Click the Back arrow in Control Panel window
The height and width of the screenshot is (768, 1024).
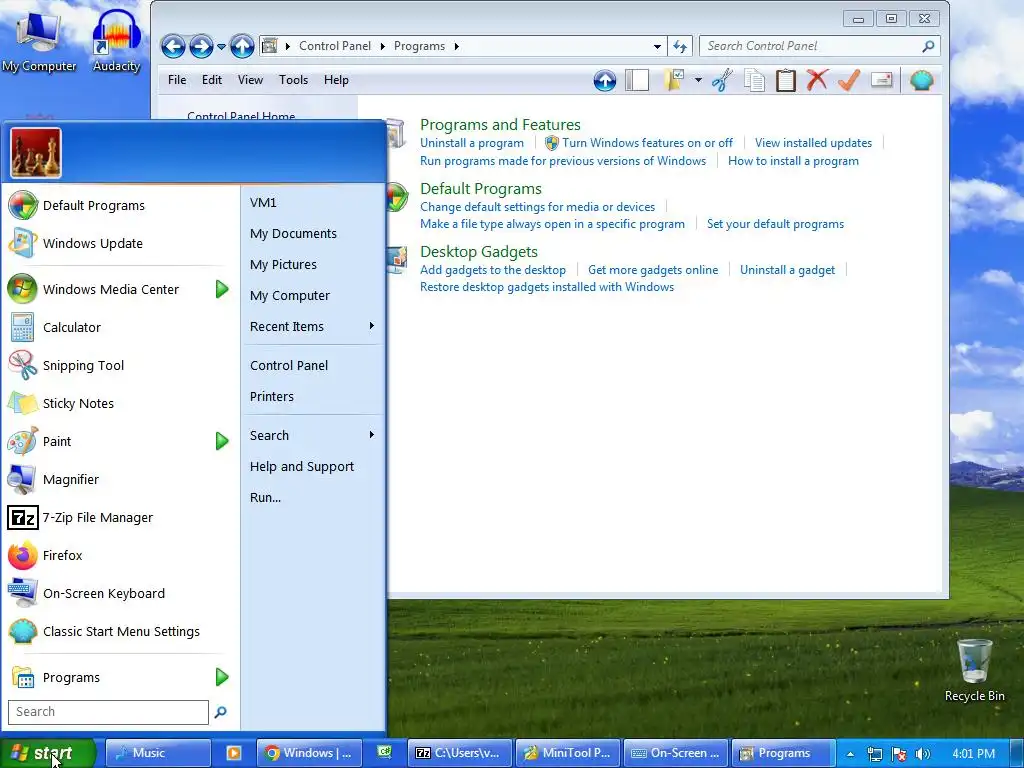173,46
